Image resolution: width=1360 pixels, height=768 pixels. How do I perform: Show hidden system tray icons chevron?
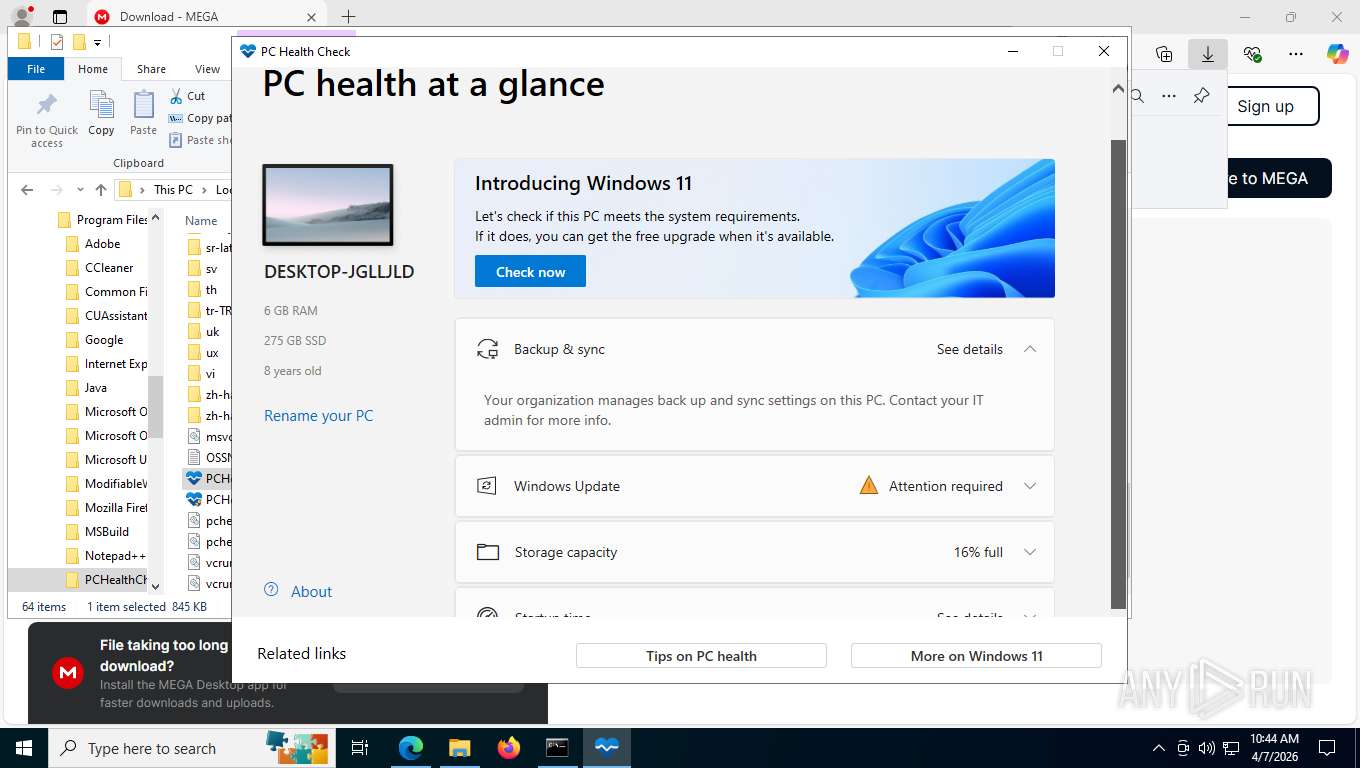1158,748
